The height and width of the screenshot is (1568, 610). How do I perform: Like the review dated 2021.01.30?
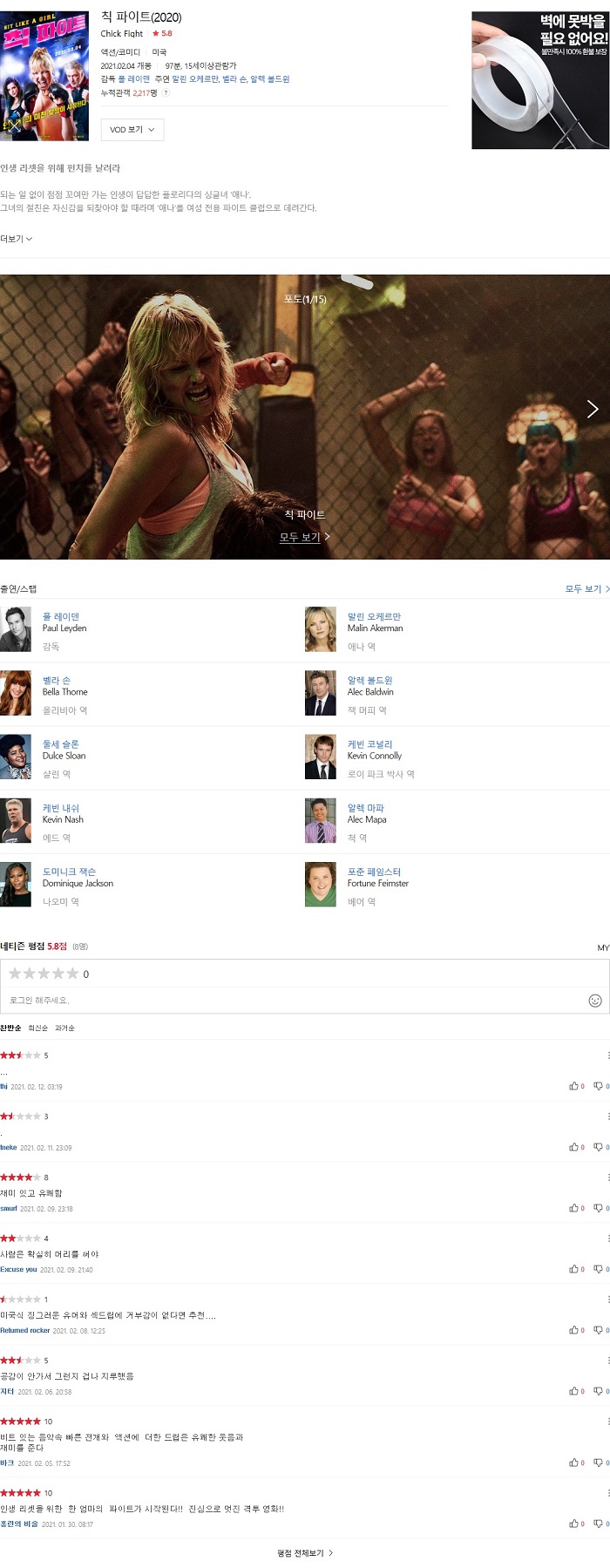[x=576, y=1524]
